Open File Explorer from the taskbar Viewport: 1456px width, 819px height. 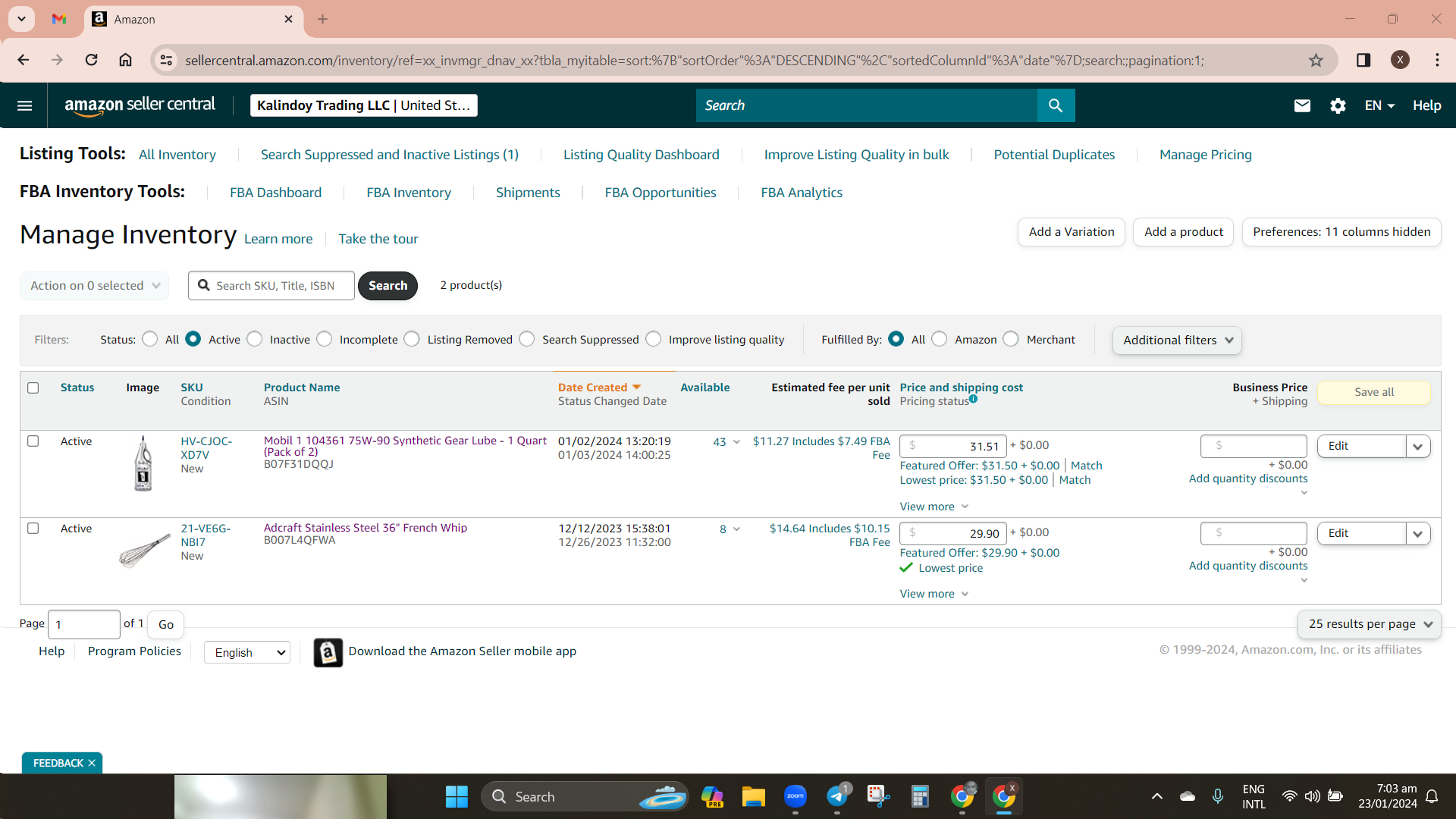click(x=753, y=796)
